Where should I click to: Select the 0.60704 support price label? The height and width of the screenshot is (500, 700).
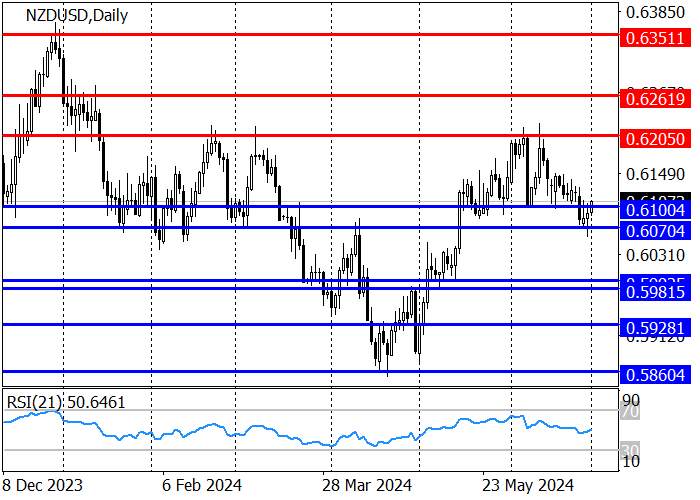click(655, 231)
